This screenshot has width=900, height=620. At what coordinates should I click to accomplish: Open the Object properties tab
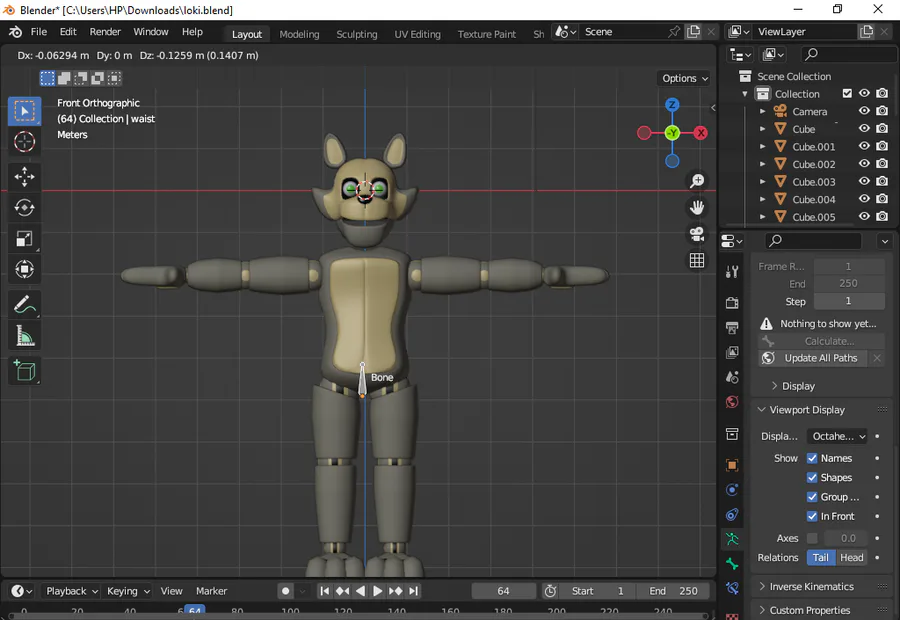(732, 465)
